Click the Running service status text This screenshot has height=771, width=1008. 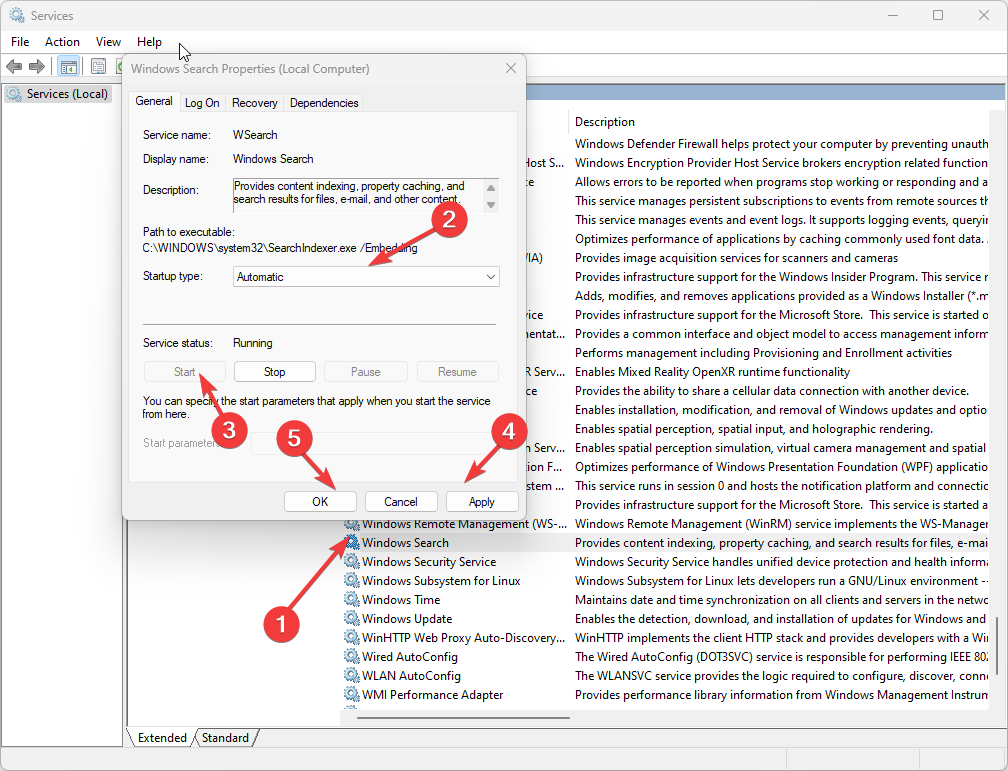253,343
